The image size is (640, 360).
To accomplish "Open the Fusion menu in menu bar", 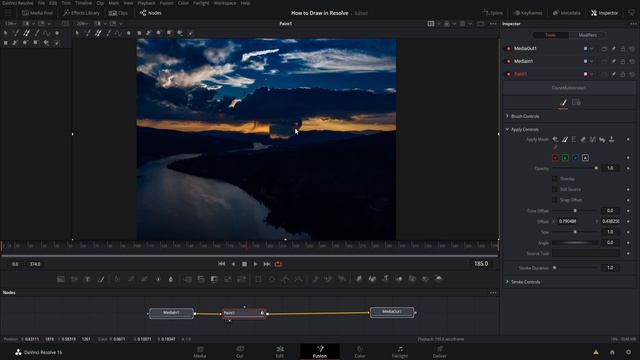I will tap(166, 3).
